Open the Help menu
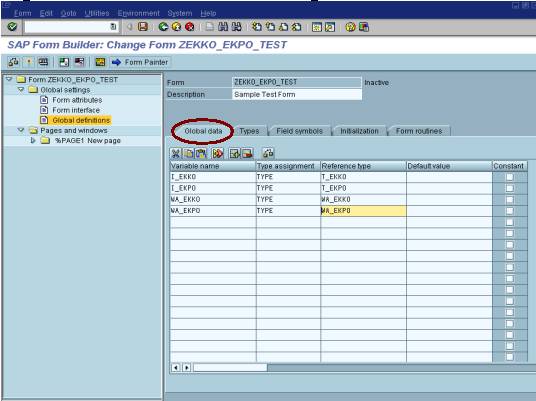The width and height of the screenshot is (536, 401). (x=208, y=13)
